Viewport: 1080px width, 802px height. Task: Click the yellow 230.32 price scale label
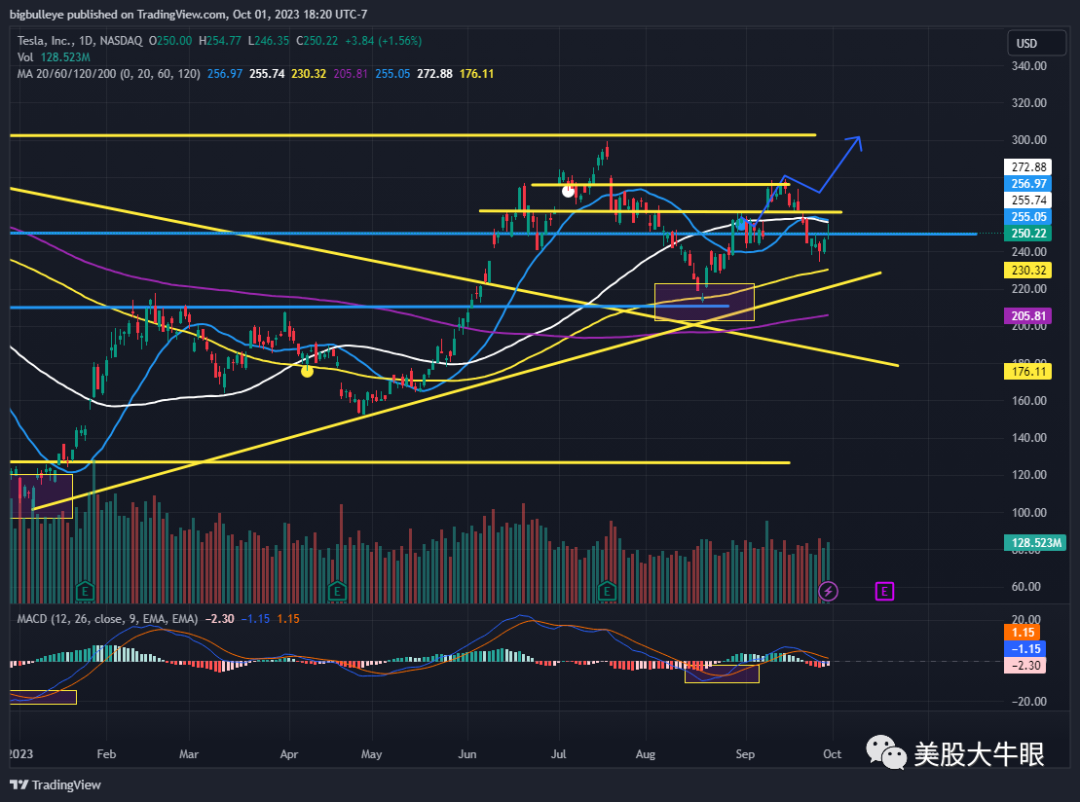pos(1028,271)
